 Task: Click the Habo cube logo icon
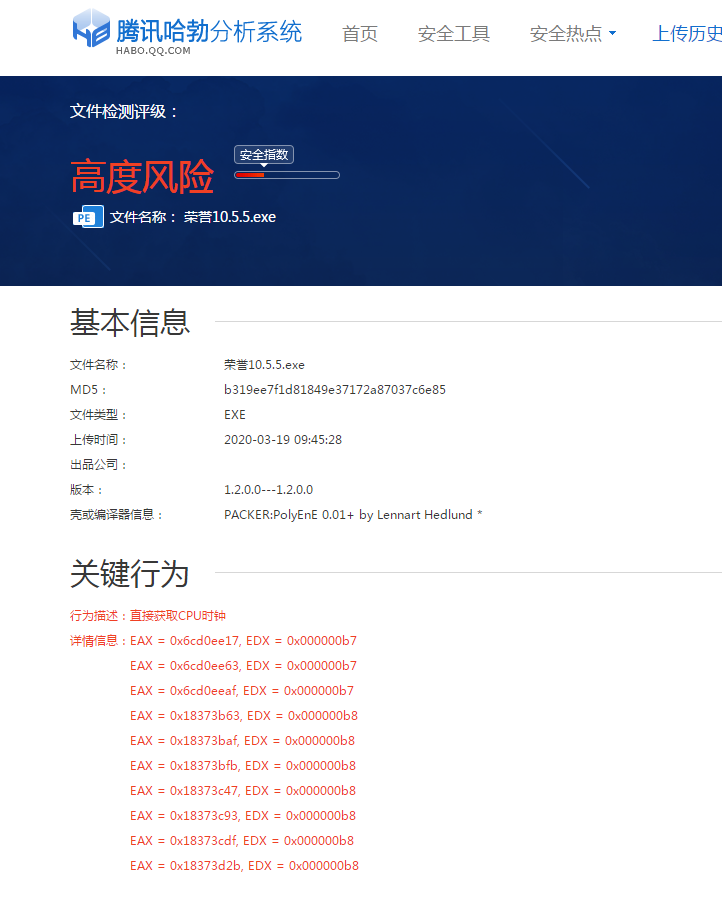(x=91, y=28)
